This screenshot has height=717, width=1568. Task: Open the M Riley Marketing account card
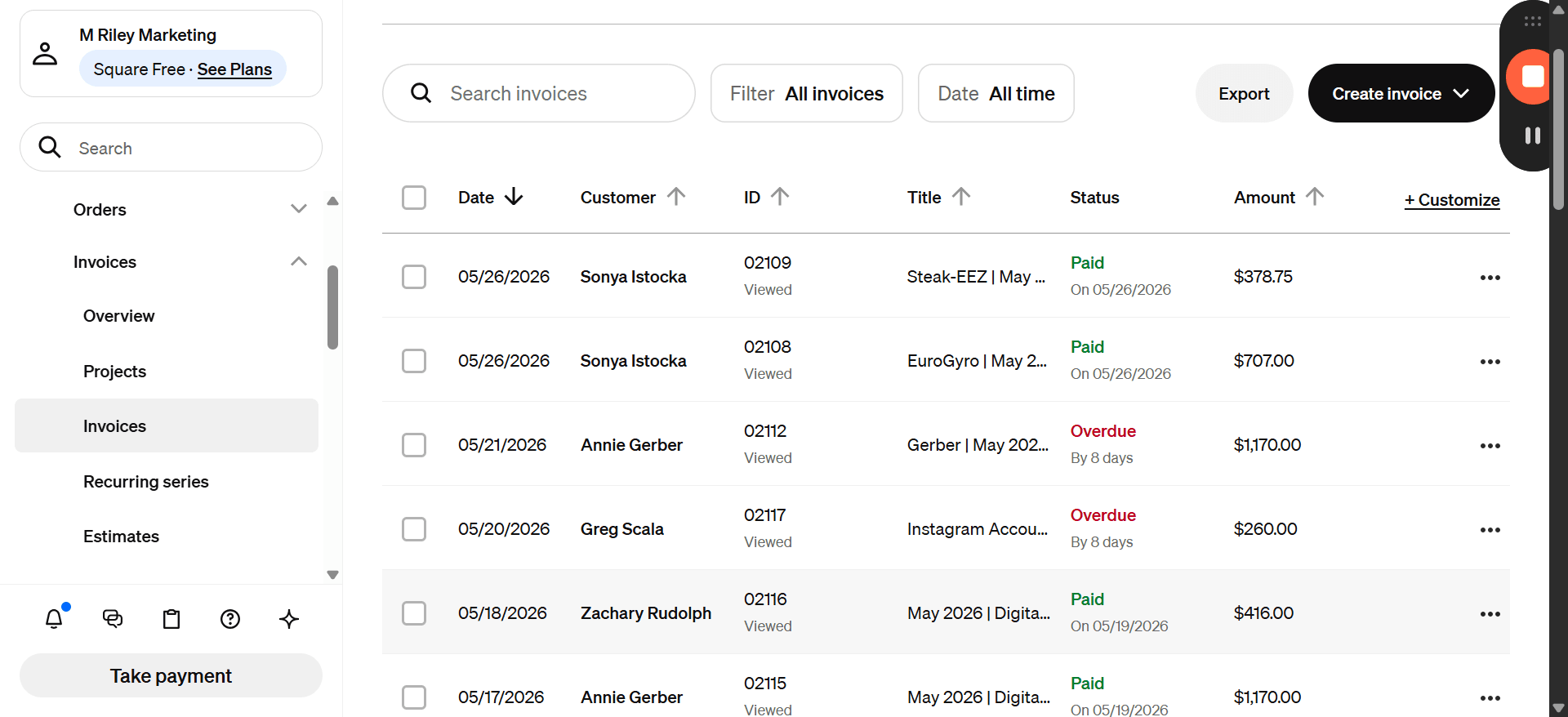tap(171, 53)
